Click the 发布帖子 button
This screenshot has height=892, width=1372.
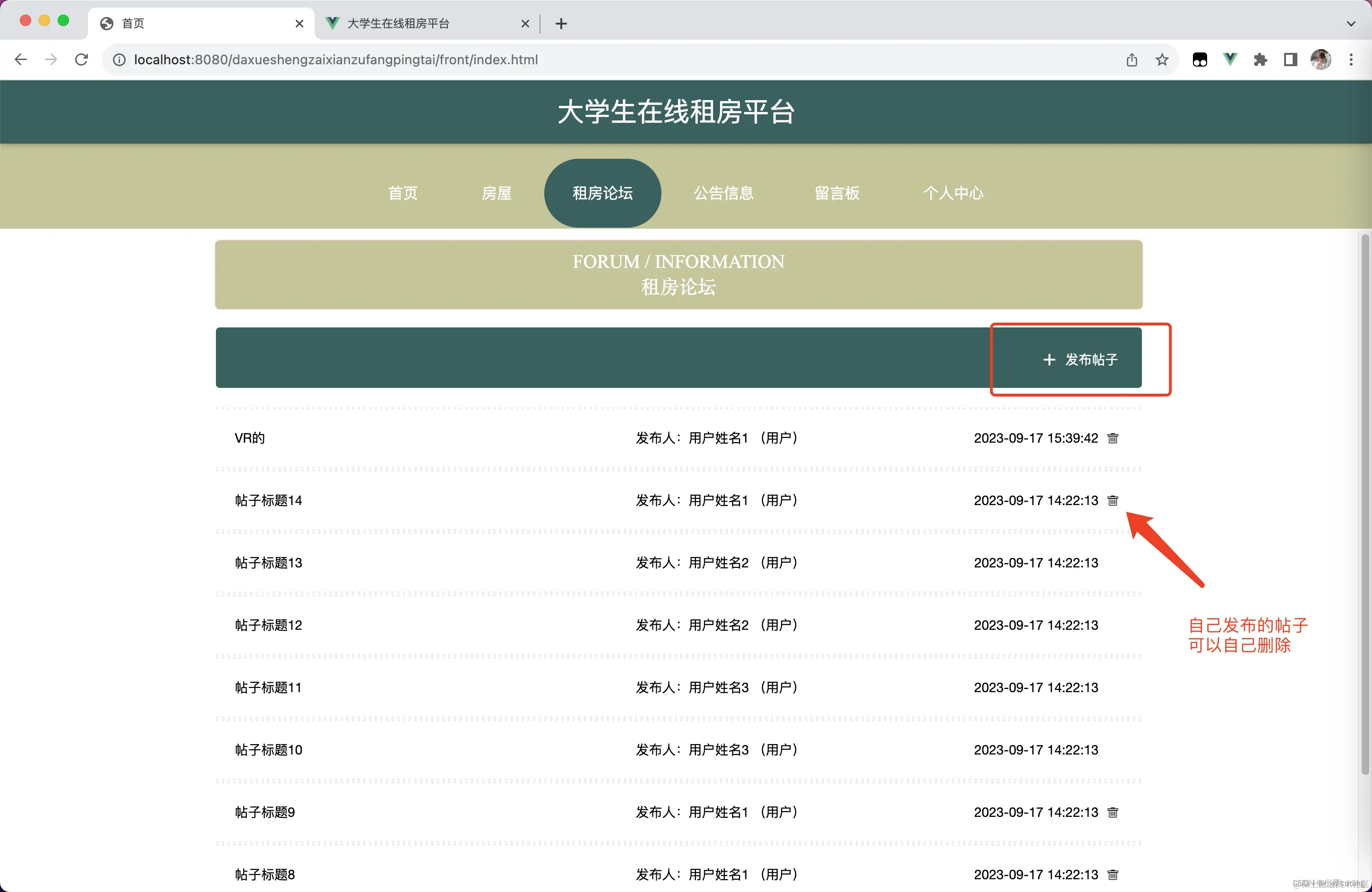coord(1080,359)
